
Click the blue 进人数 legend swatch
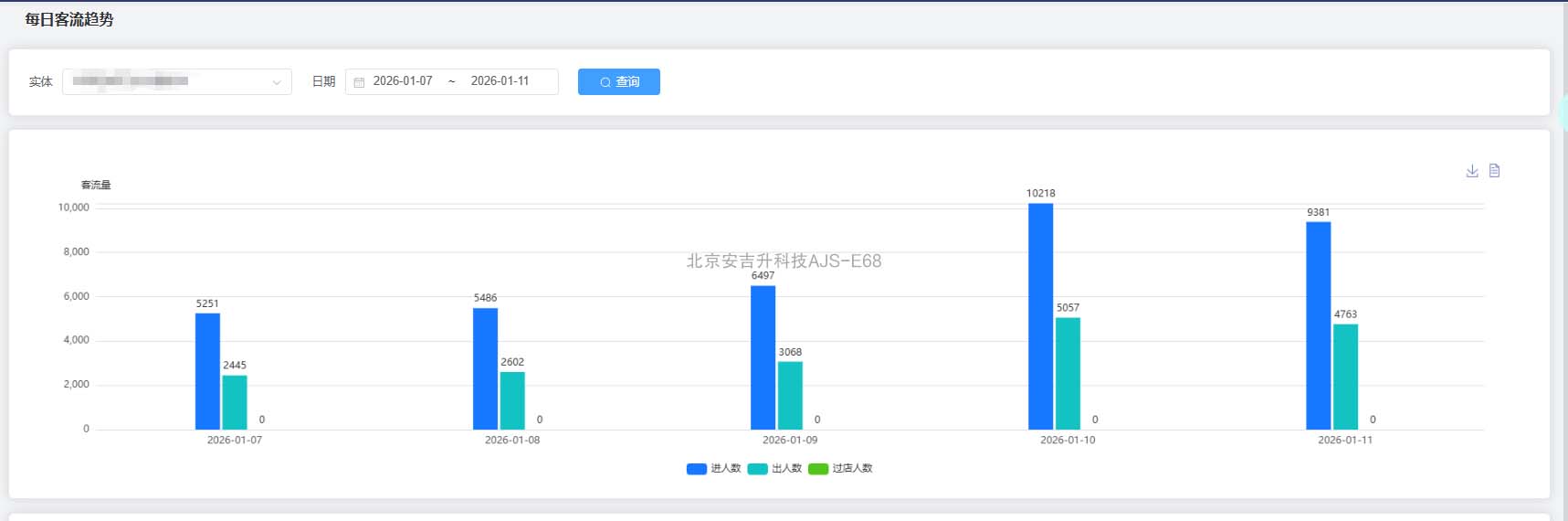click(696, 469)
